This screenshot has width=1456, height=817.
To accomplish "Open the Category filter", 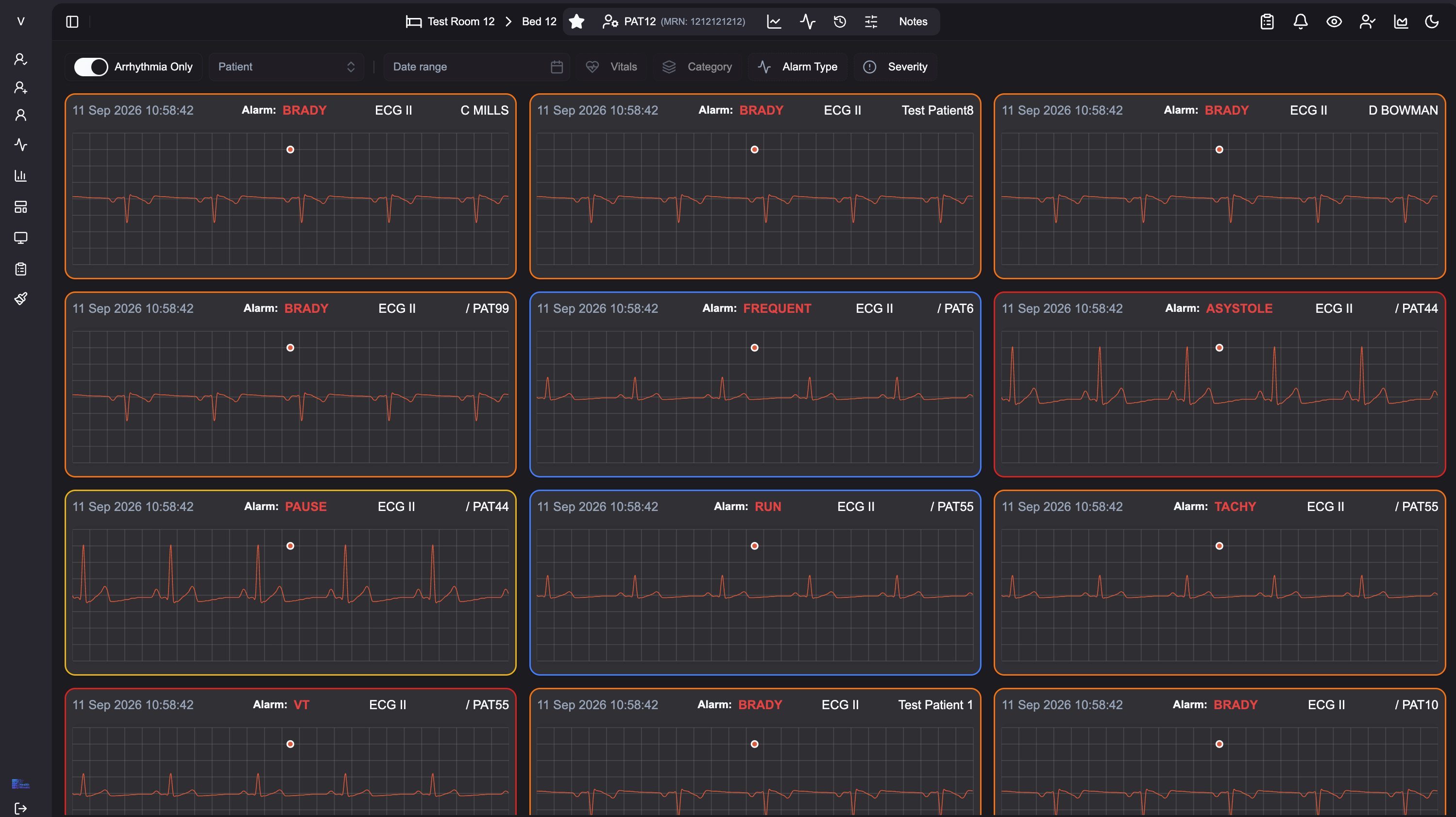I will click(697, 67).
